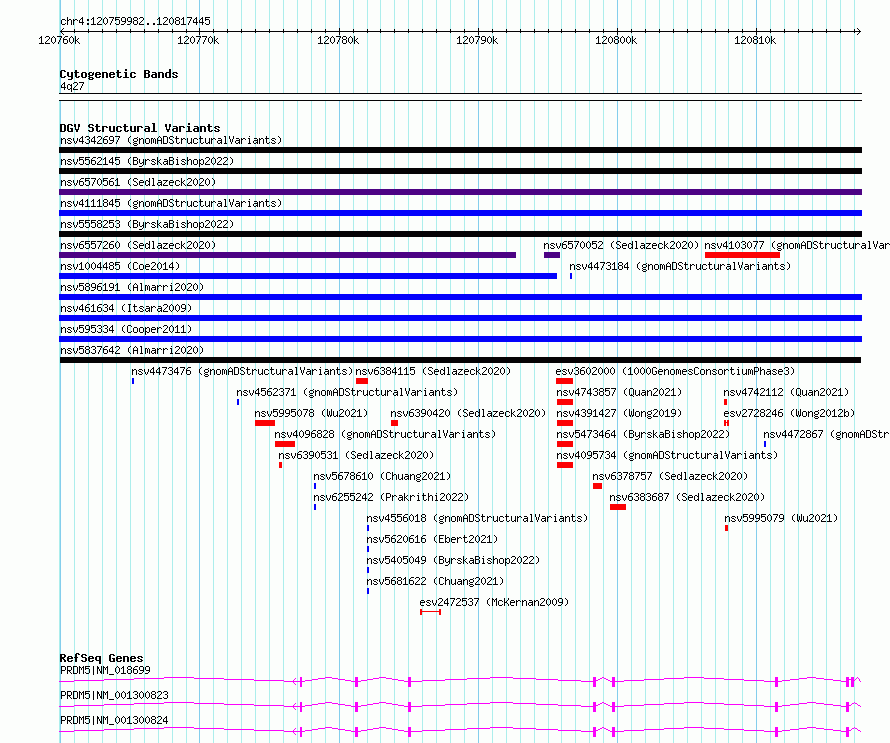Click the 120780k ruler label
Viewport: 890px width, 743px height.
click(338, 40)
